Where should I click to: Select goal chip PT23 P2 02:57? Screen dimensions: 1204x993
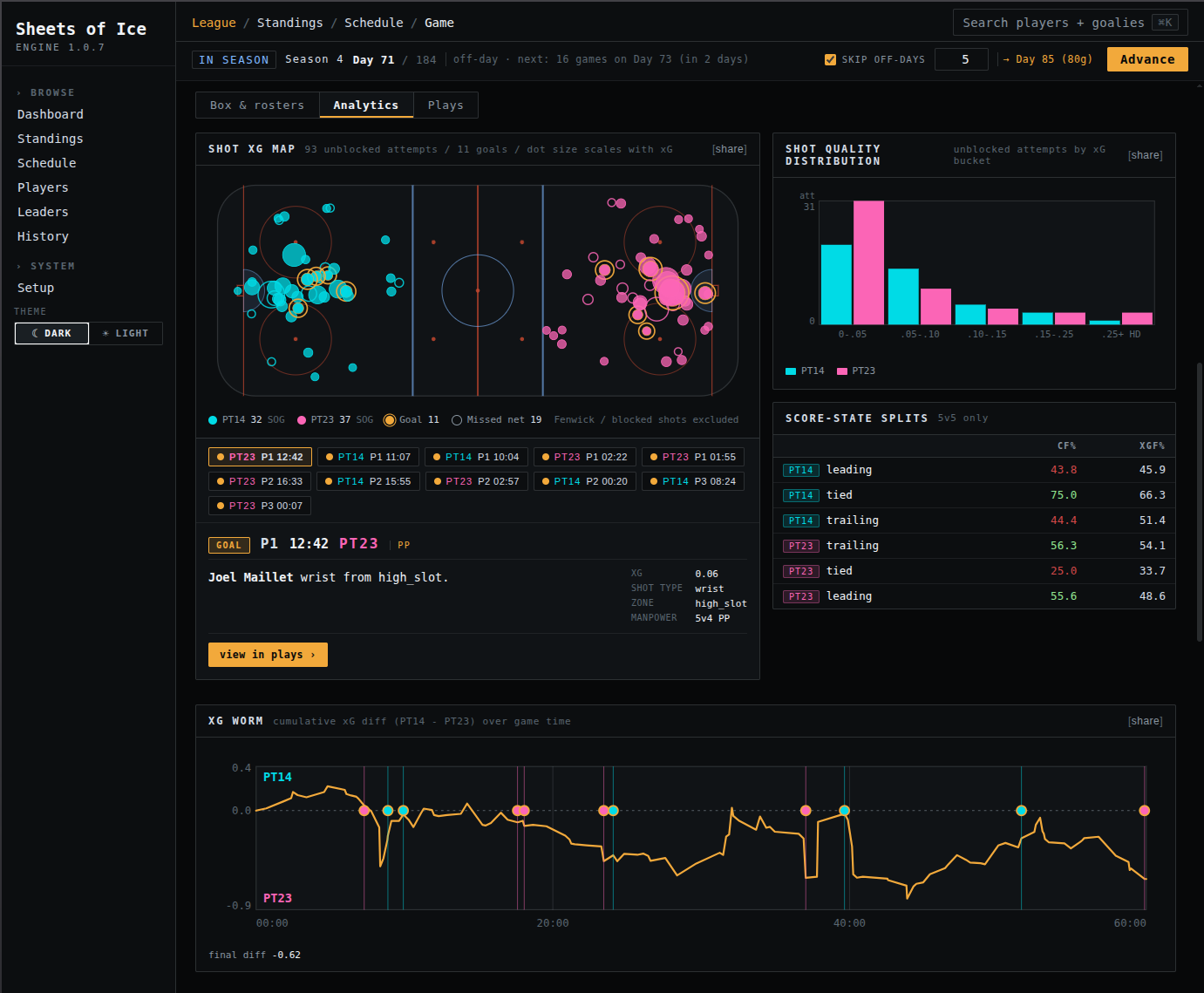(476, 481)
